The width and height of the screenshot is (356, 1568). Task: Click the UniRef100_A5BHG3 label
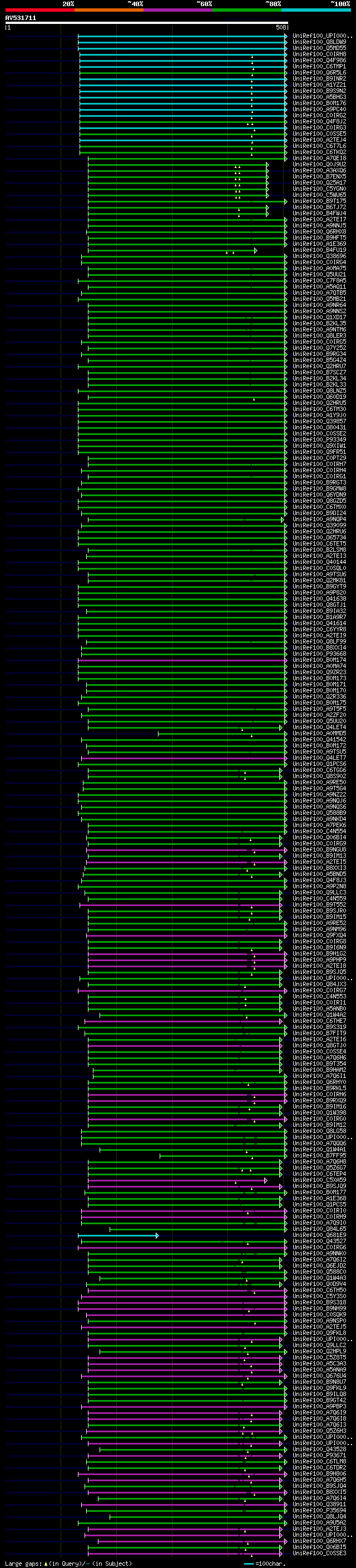point(319,97)
